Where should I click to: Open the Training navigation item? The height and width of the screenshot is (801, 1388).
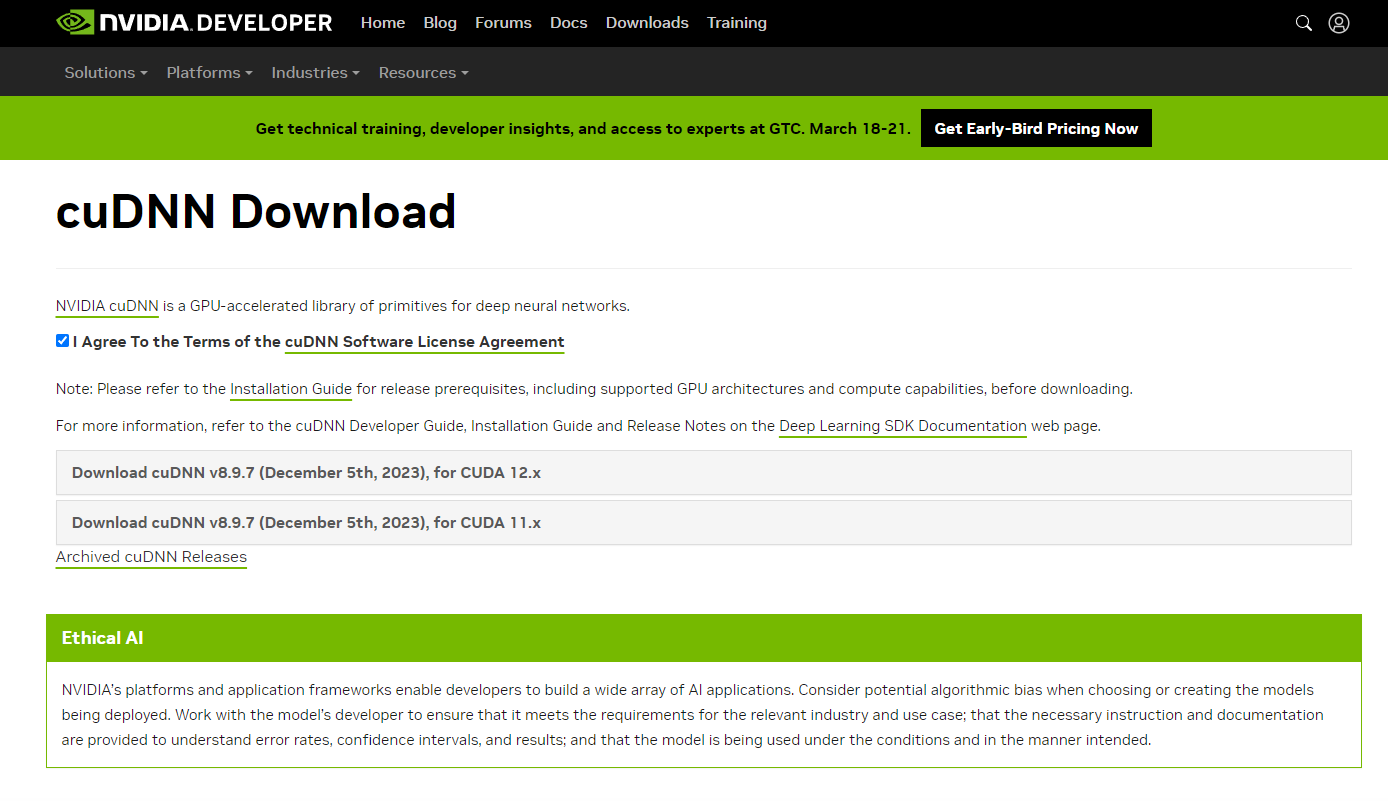(x=737, y=22)
